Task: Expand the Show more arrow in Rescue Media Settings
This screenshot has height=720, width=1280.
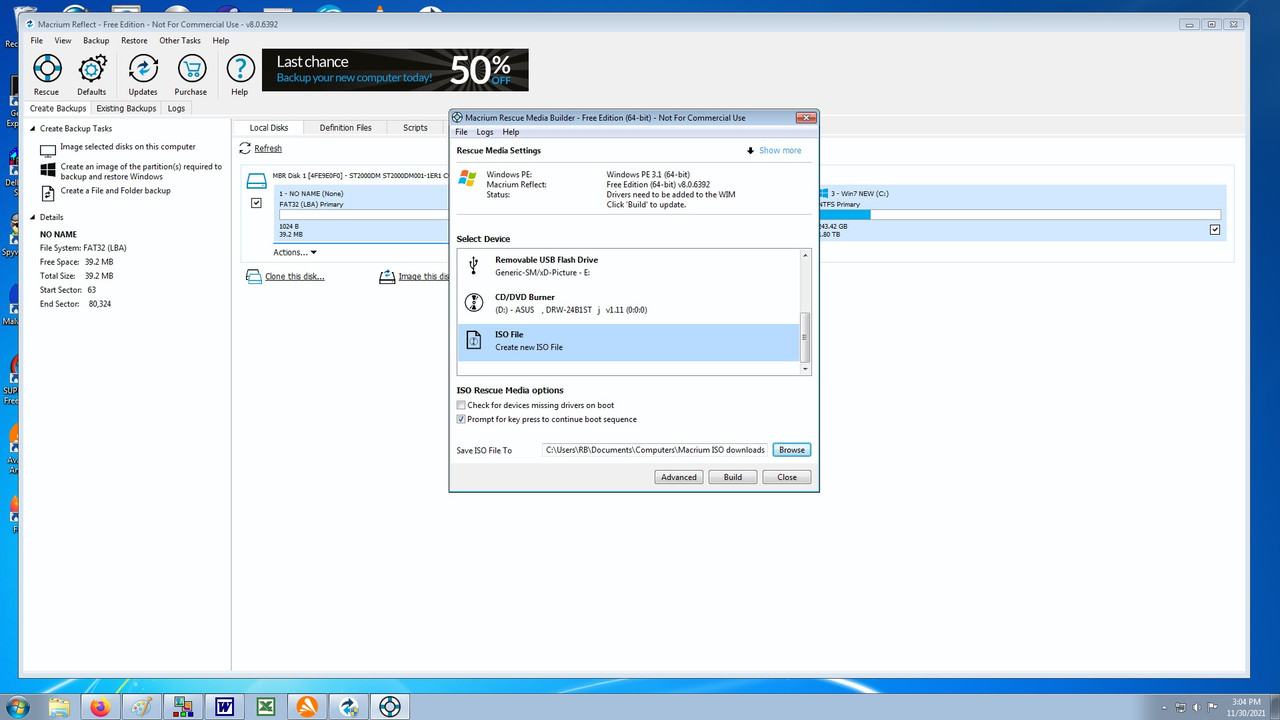Action: click(750, 151)
